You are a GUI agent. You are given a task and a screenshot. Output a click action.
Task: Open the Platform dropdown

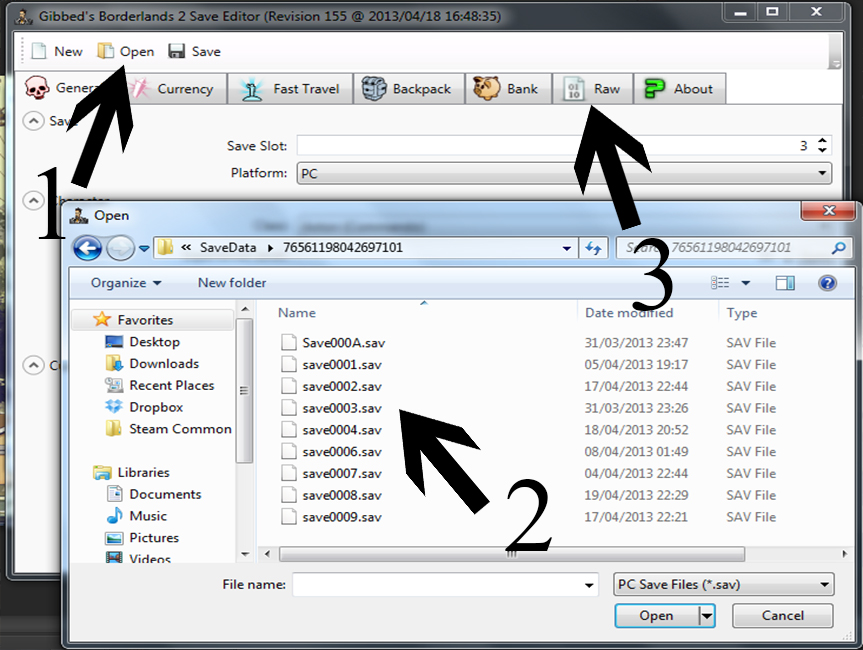point(564,173)
